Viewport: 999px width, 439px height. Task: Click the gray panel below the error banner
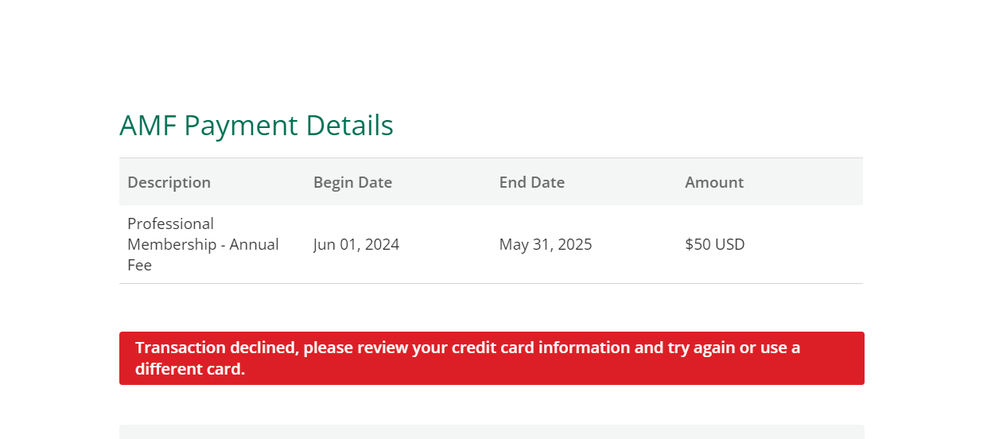click(490, 432)
